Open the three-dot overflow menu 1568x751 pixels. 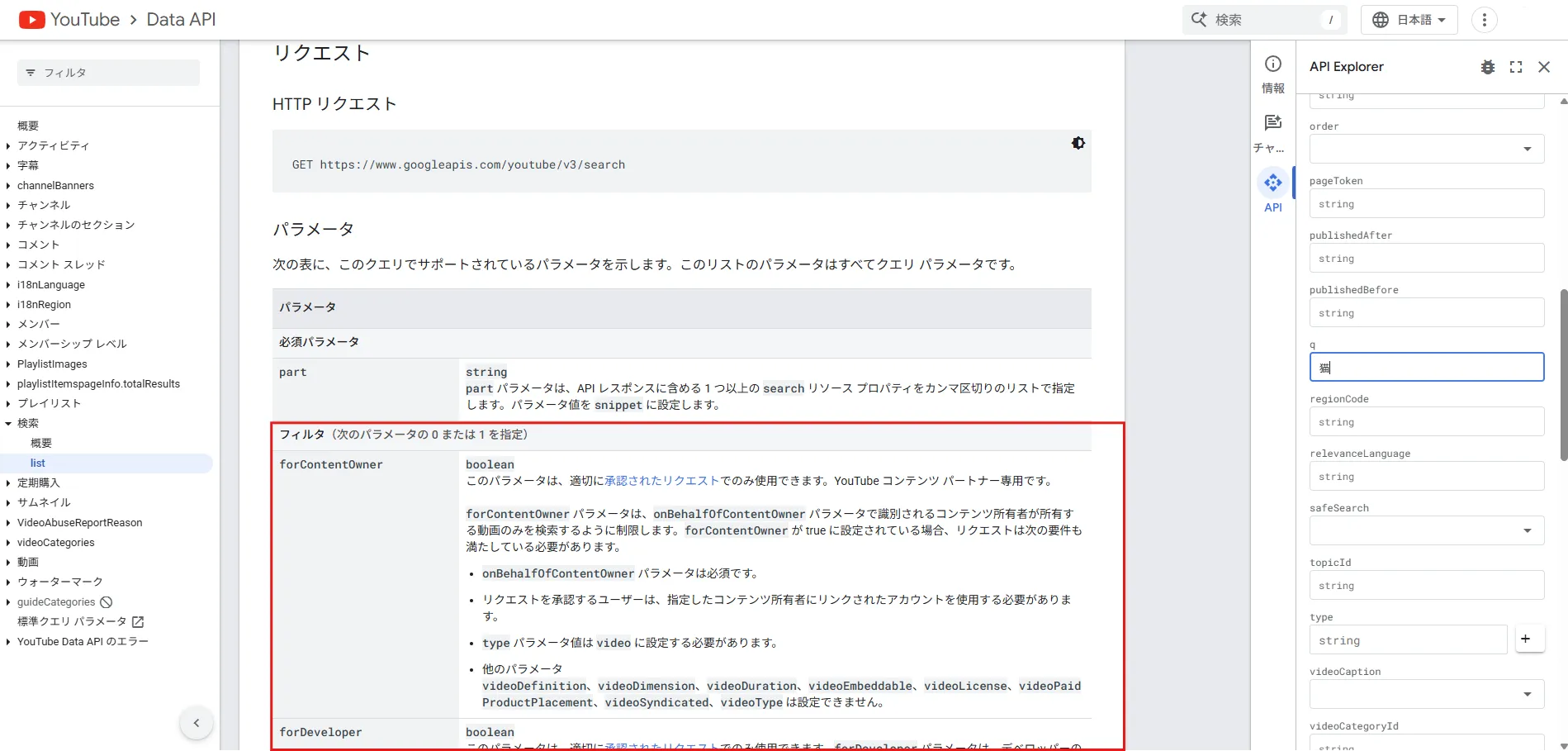click(x=1485, y=20)
